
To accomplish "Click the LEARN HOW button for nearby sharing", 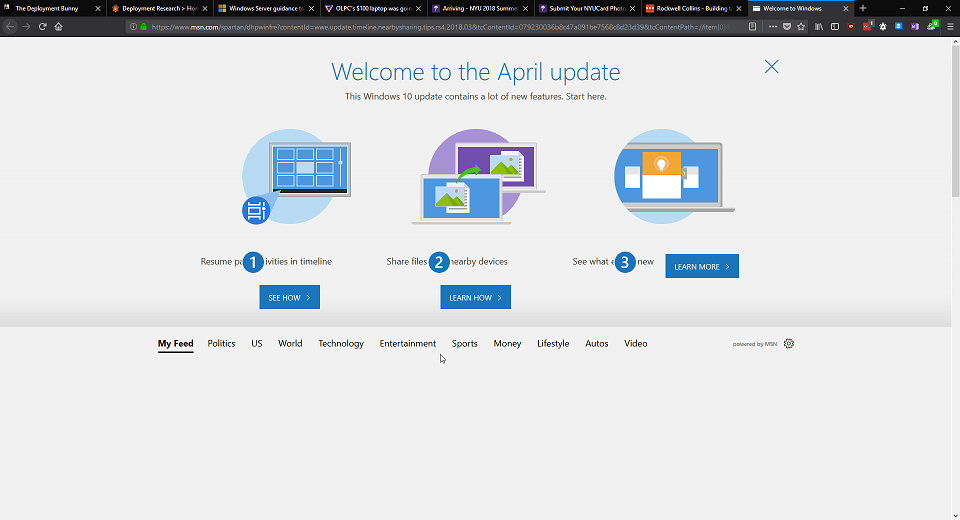I will pyautogui.click(x=475, y=297).
